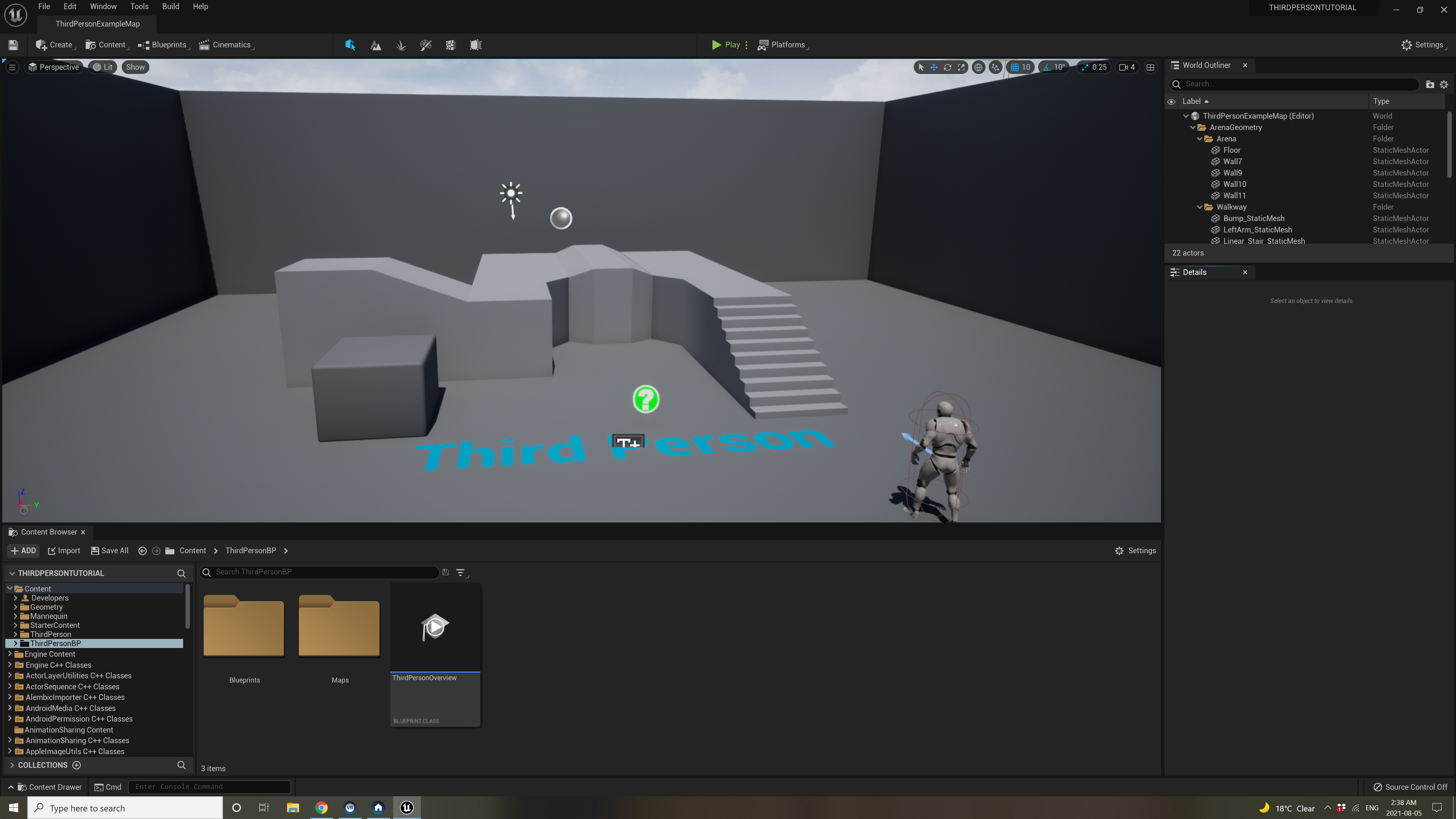Click the Search ThirdPersonBP field
Viewport: 1456px width, 819px height.
(x=319, y=572)
